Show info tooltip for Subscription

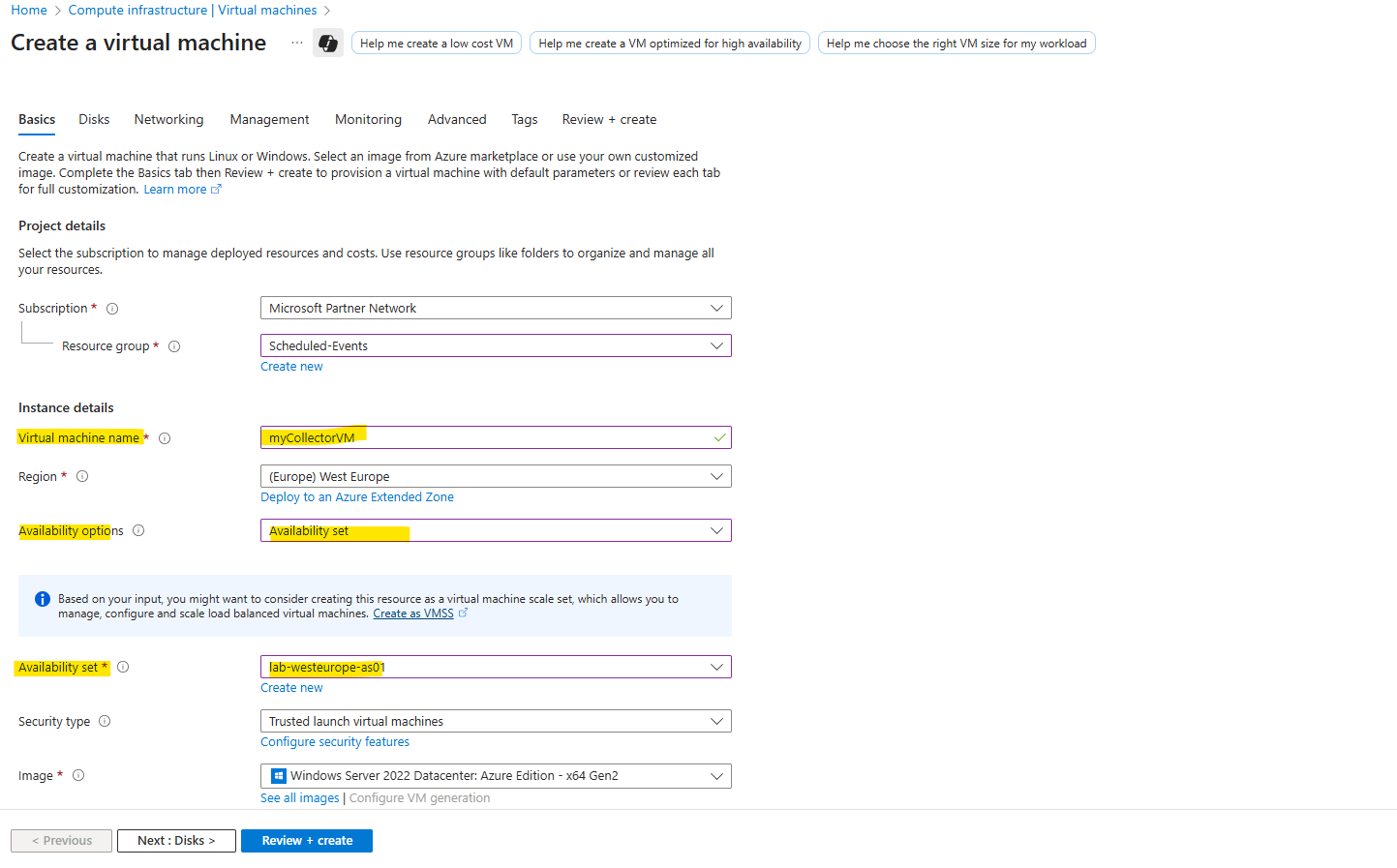click(x=112, y=309)
